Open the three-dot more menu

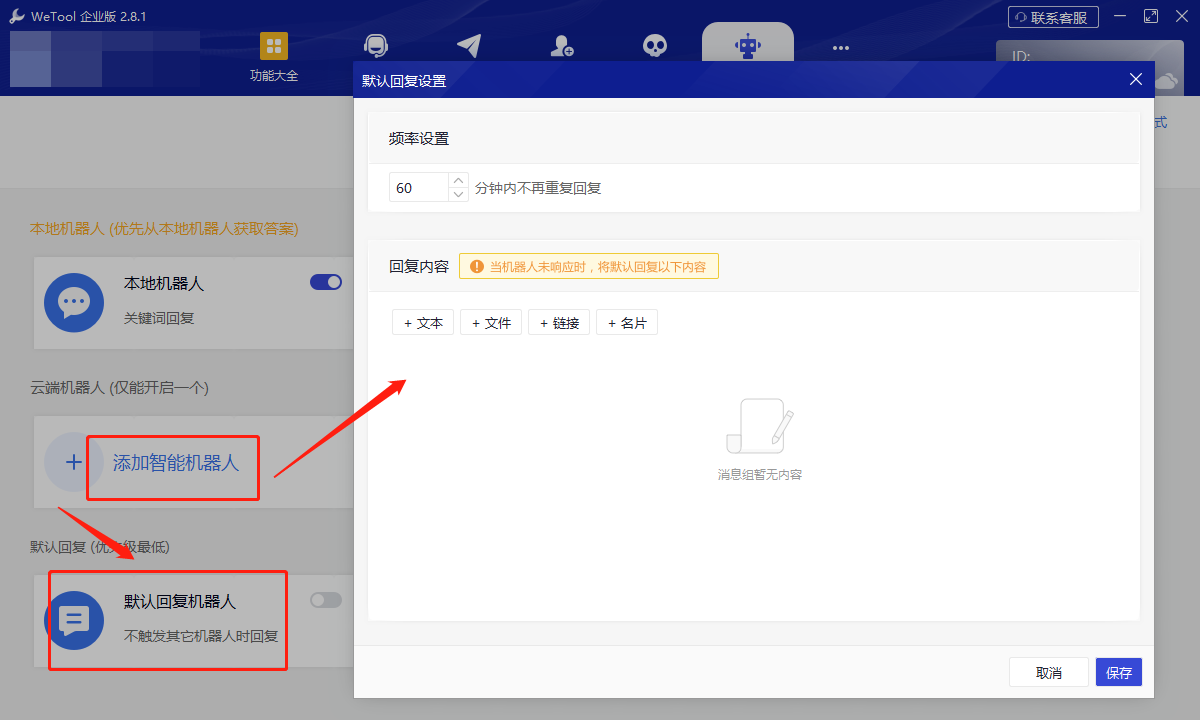coord(840,47)
